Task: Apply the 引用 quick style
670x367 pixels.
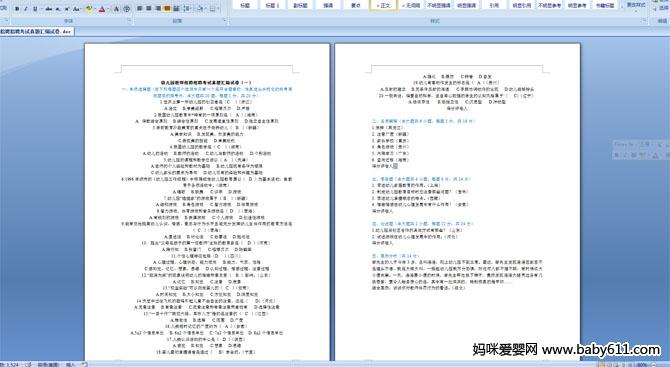Action: pos(494,5)
